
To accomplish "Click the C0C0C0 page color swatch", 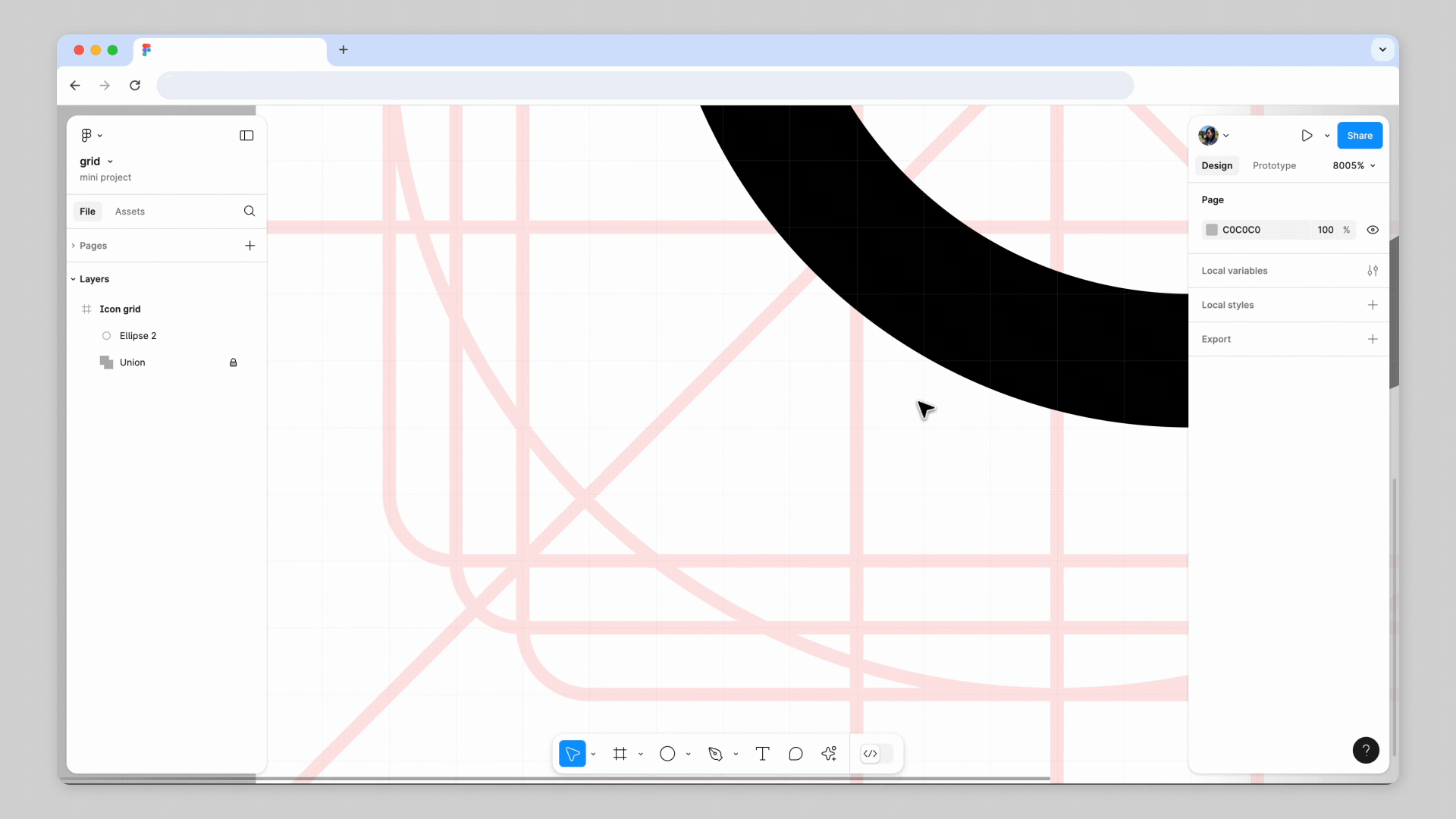I will point(1212,230).
